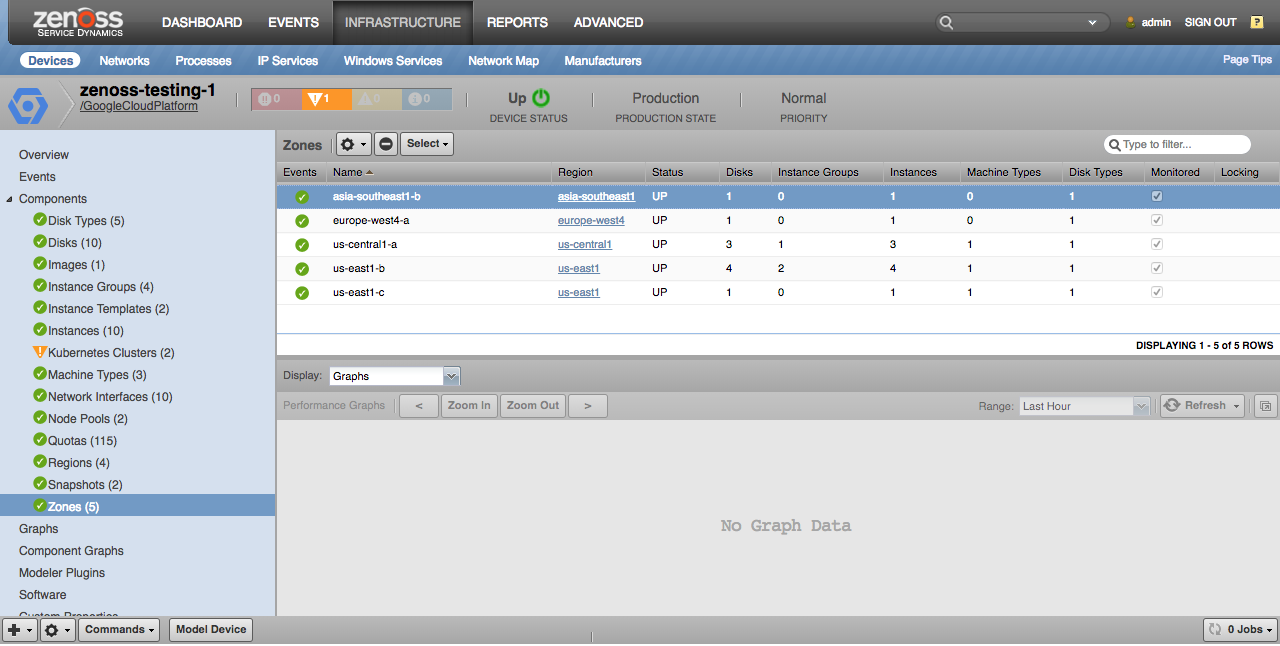
Task: Click the yellow warning events counter
Action: tap(376, 99)
